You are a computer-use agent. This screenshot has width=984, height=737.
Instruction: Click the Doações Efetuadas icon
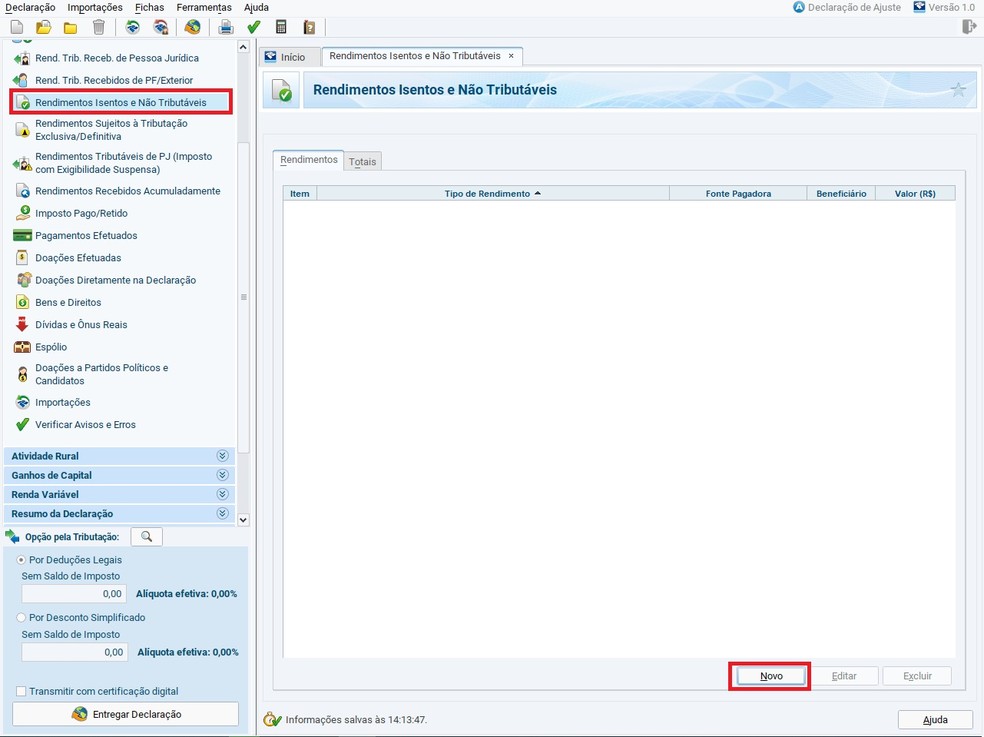[x=22, y=257]
